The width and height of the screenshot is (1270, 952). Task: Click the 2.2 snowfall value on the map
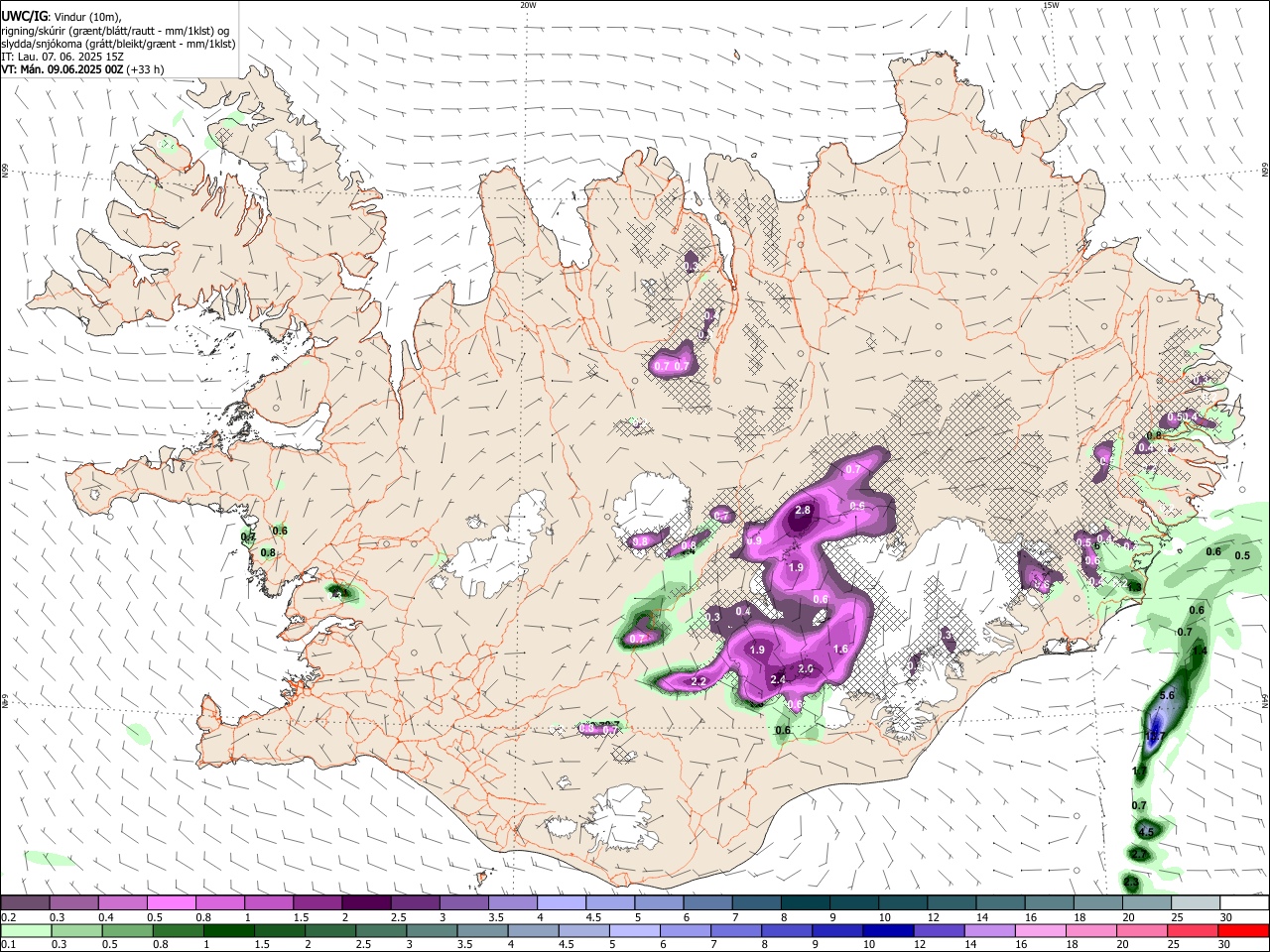(698, 681)
